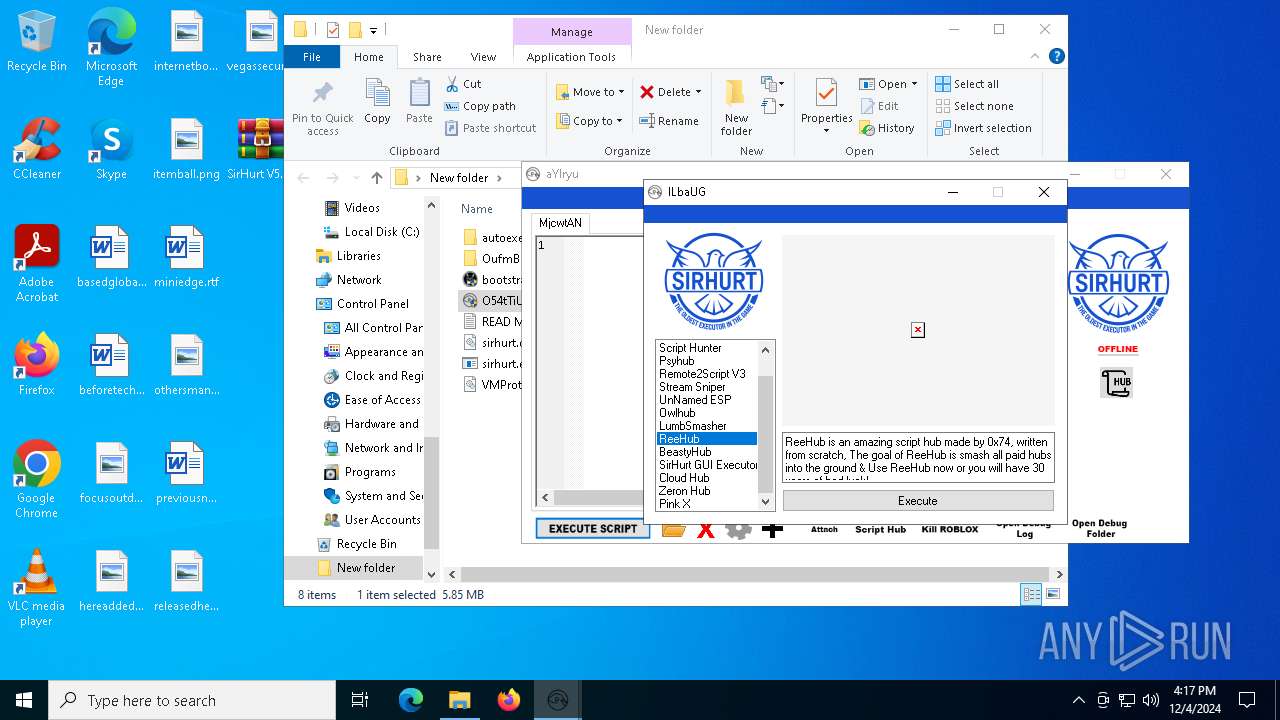
Task: Click the Kill ROBLOX button
Action: (x=950, y=529)
